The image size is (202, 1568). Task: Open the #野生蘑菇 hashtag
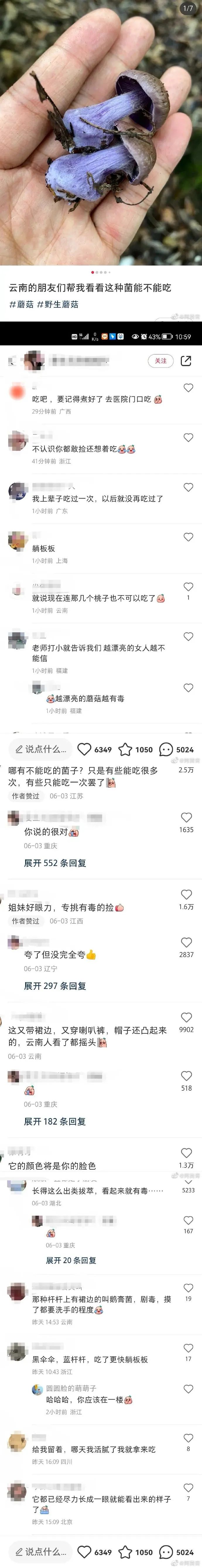58,304
